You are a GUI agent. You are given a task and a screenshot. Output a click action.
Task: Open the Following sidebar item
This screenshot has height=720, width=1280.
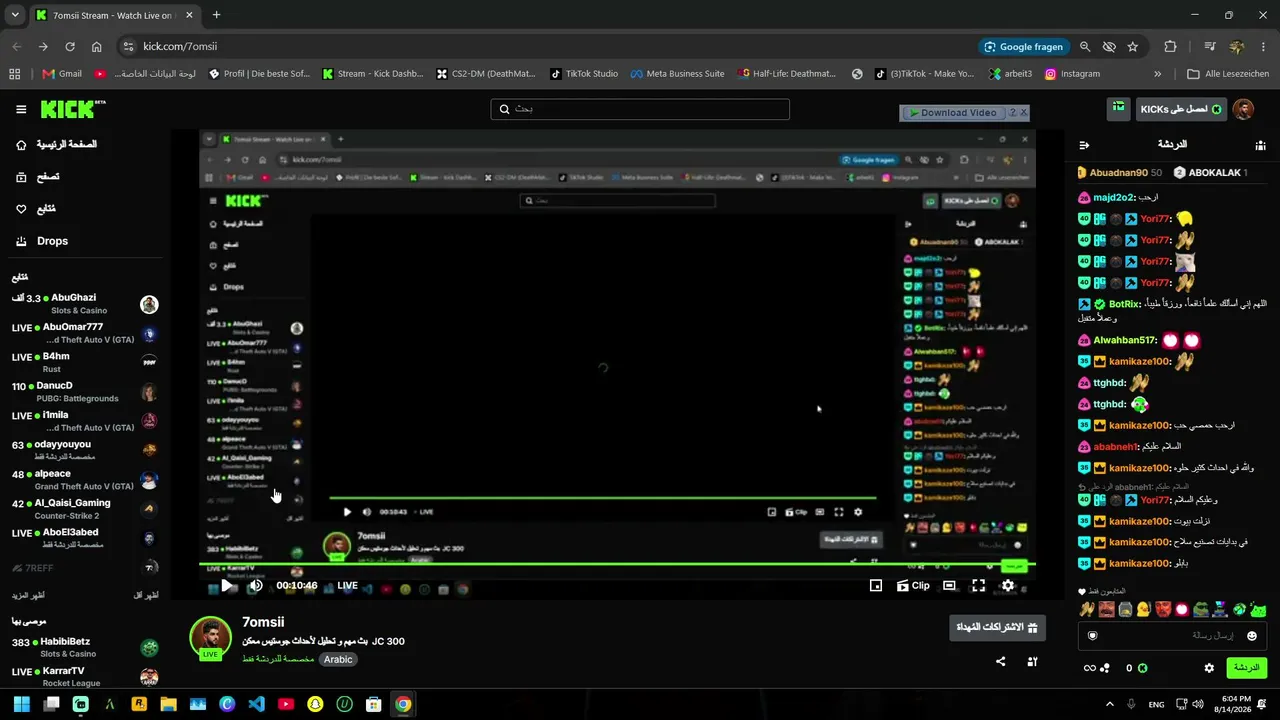tap(36, 209)
